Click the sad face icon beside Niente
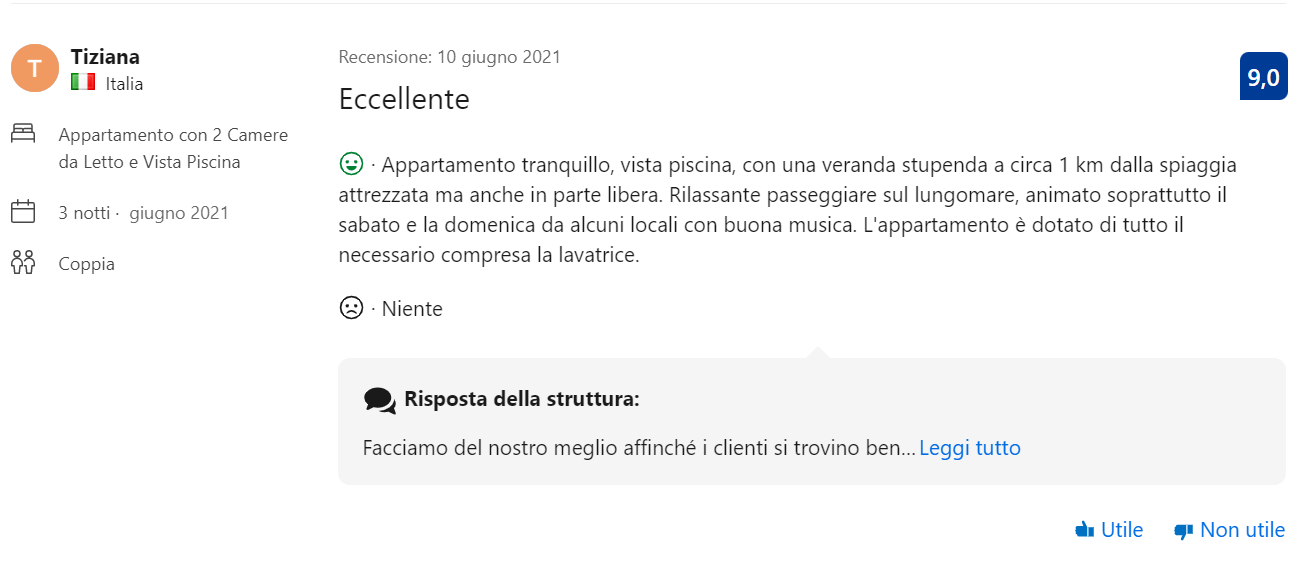 [351, 308]
